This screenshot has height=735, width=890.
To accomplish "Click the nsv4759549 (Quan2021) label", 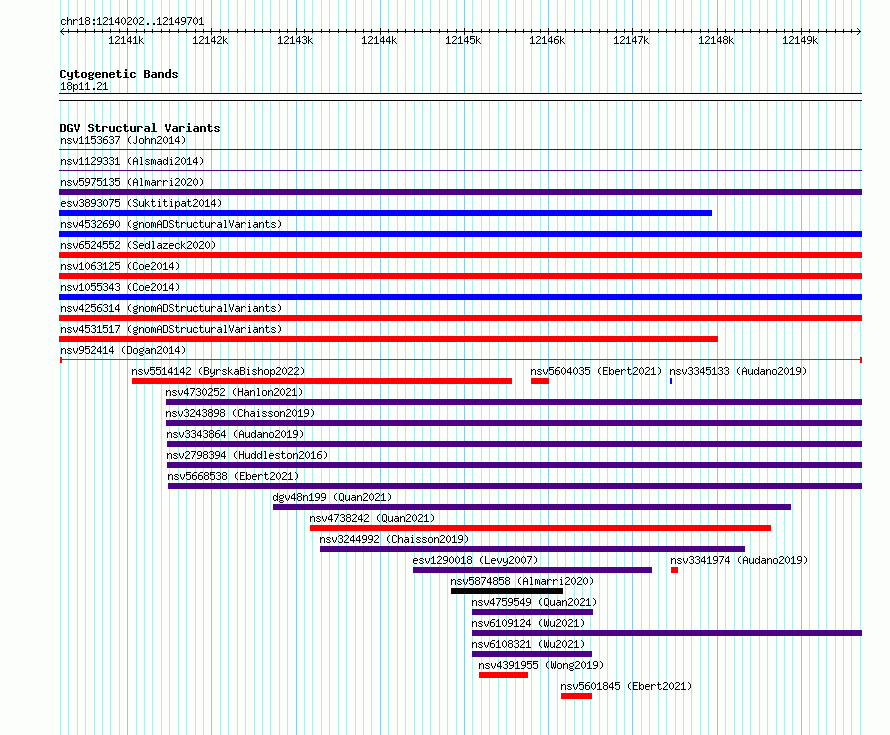I will point(534,602).
